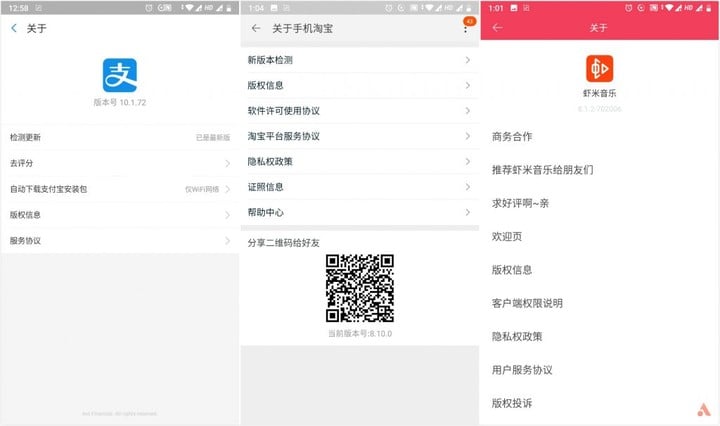Tap Xiami status bar clock 1:01
This screenshot has width=720, height=426.
tap(496, 8)
